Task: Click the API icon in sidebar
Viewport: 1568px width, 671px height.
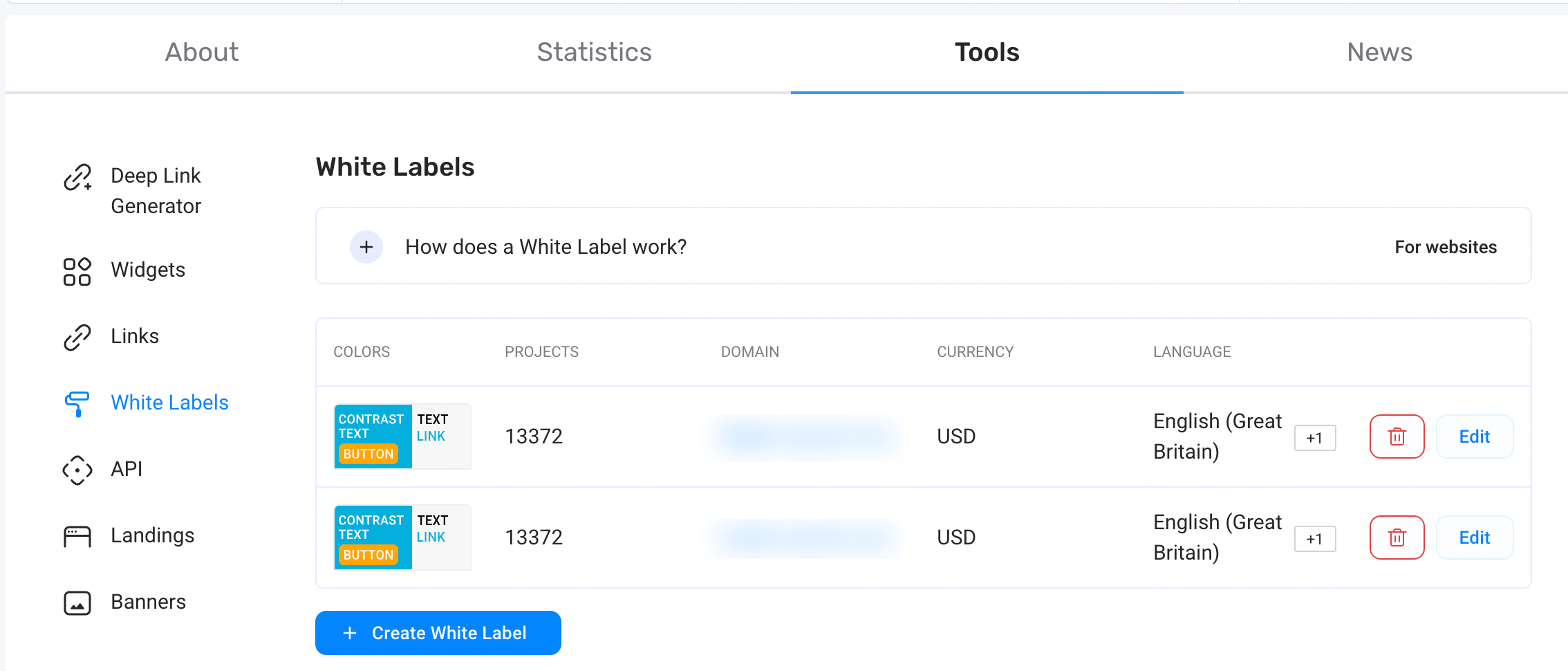Action: point(77,470)
